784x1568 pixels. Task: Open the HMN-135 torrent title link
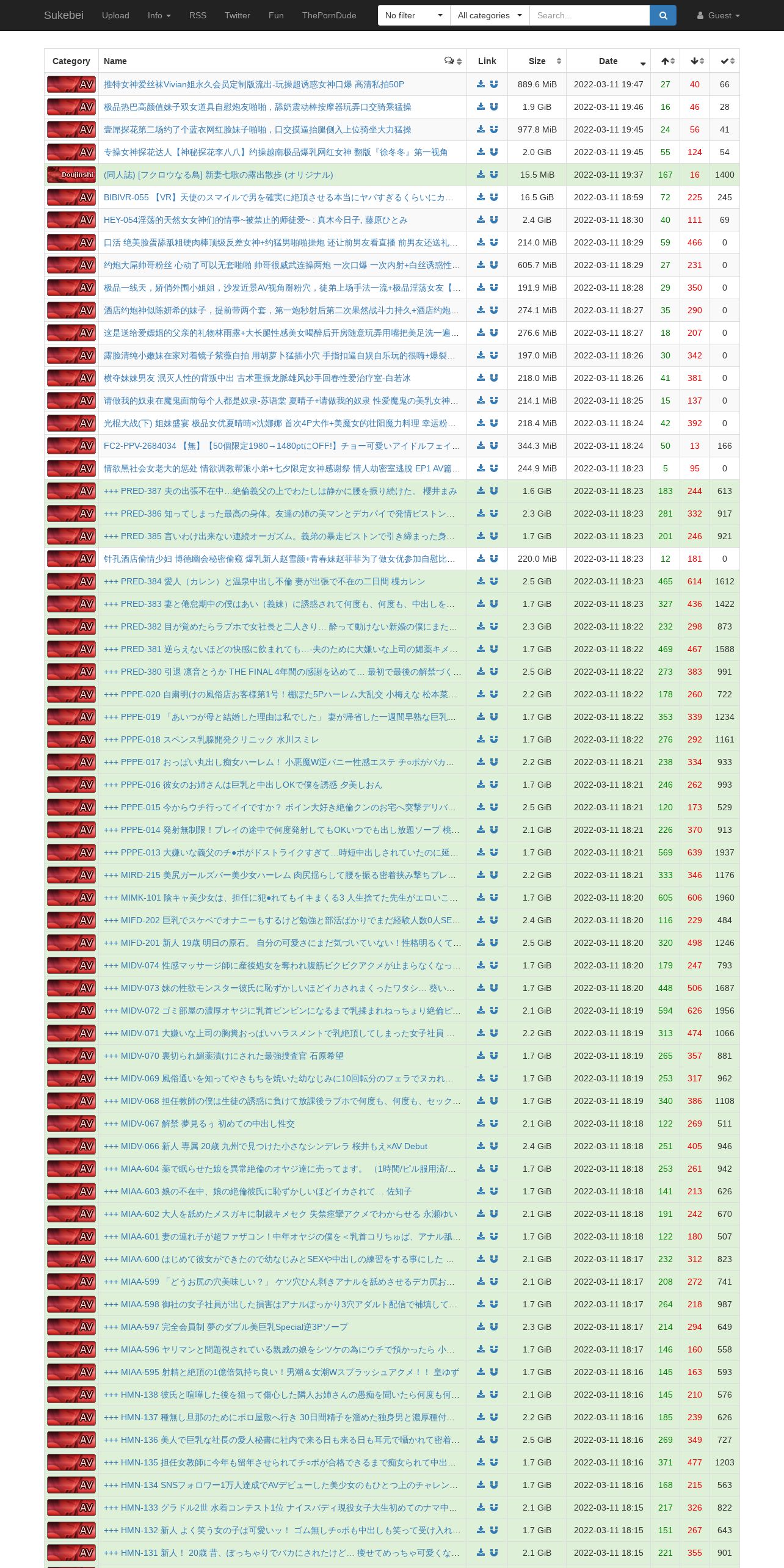280,1462
